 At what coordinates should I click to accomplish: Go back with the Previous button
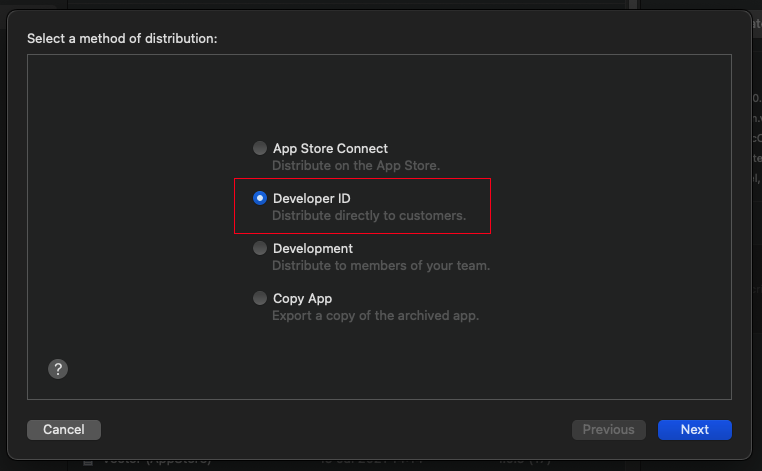click(x=608, y=429)
